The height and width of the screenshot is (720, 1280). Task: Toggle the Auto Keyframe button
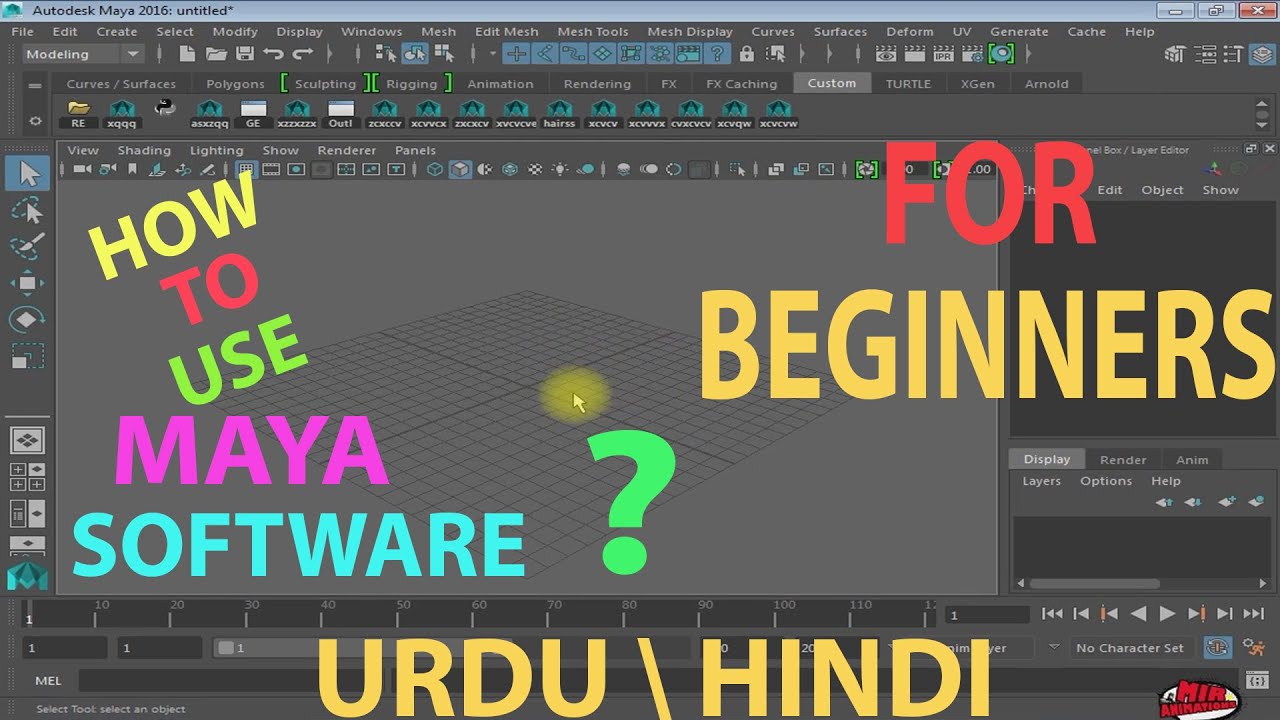pos(1218,647)
